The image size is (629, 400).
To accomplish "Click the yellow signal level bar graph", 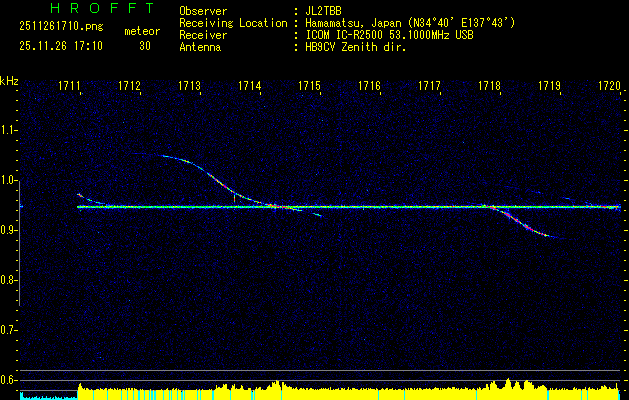I will (350, 390).
